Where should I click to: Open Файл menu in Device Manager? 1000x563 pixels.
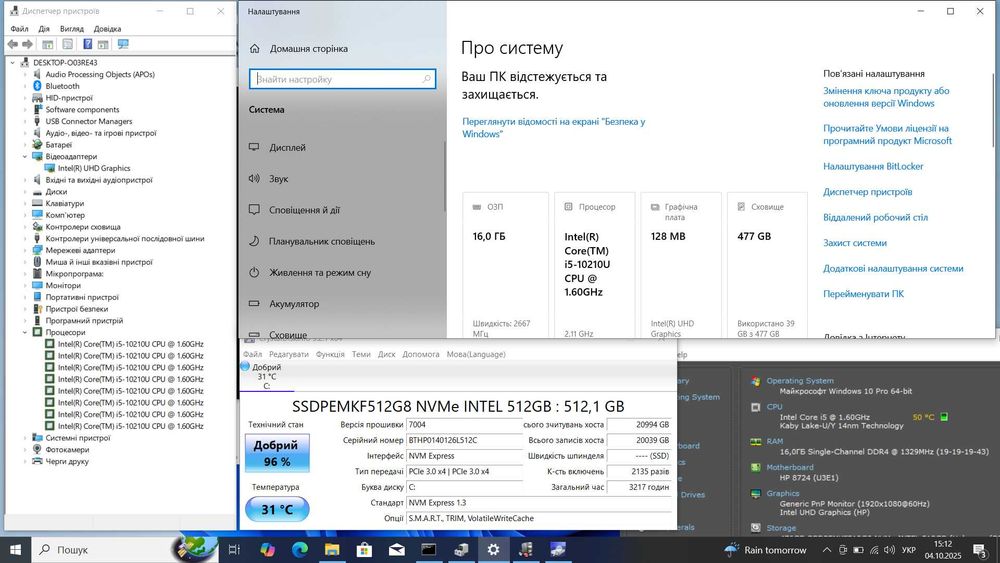[19, 29]
